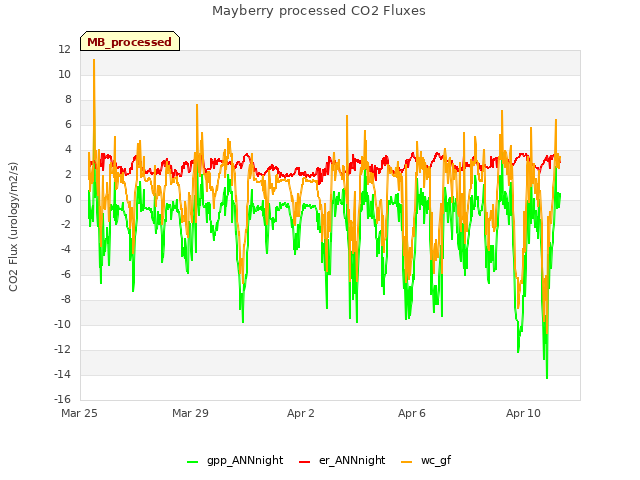Click the -10 y-axis tick label
This screenshot has height=480, width=640.
pos(62,324)
